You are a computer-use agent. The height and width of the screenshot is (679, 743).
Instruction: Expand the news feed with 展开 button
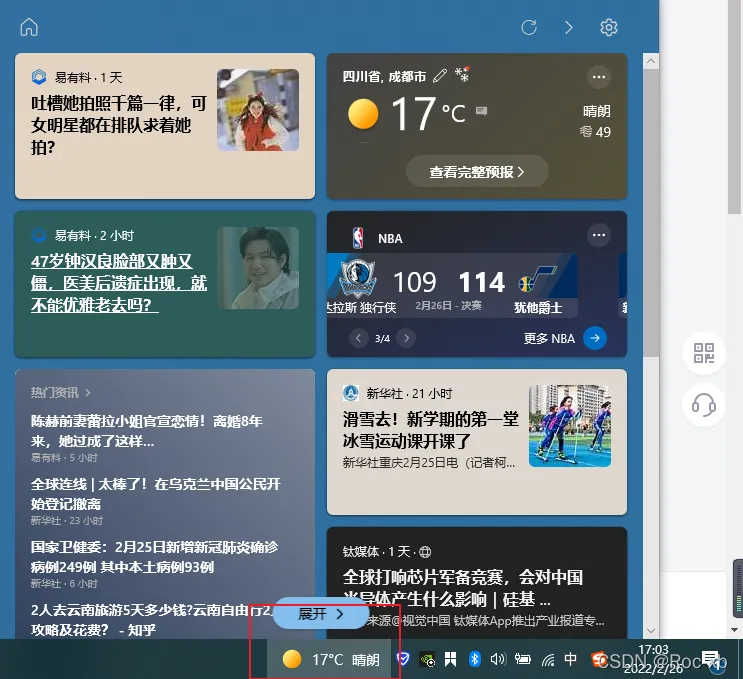[320, 614]
